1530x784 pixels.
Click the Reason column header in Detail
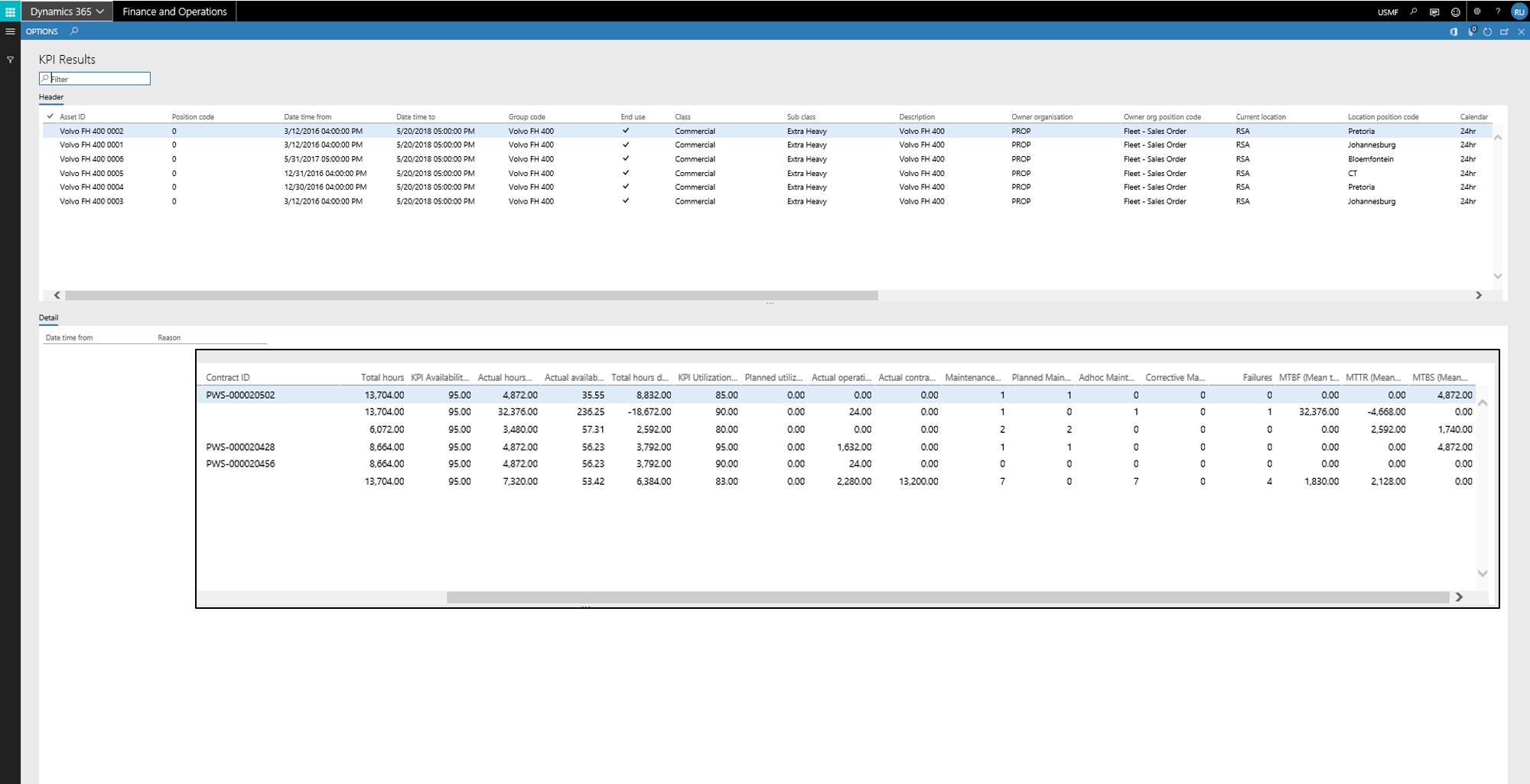[x=169, y=337]
